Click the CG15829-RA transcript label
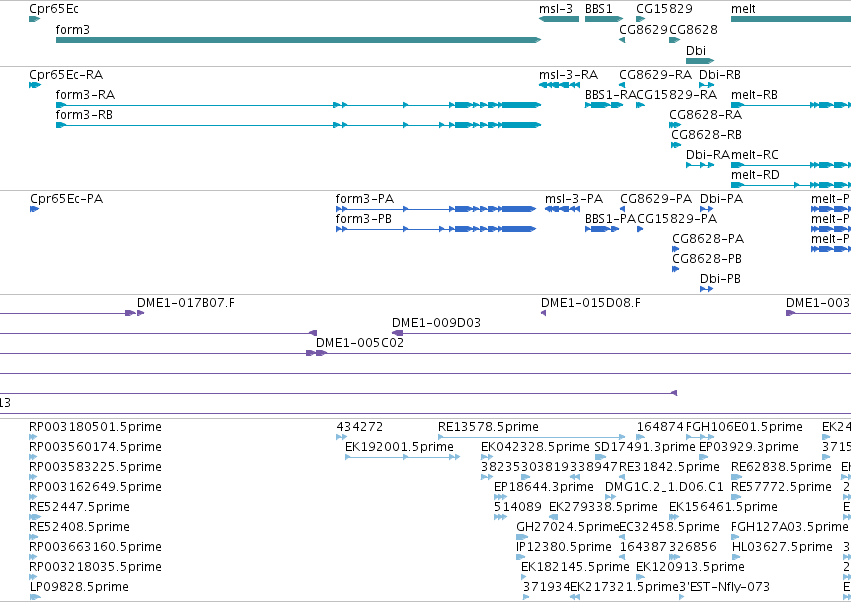Image resolution: width=851 pixels, height=602 pixels. point(677,94)
